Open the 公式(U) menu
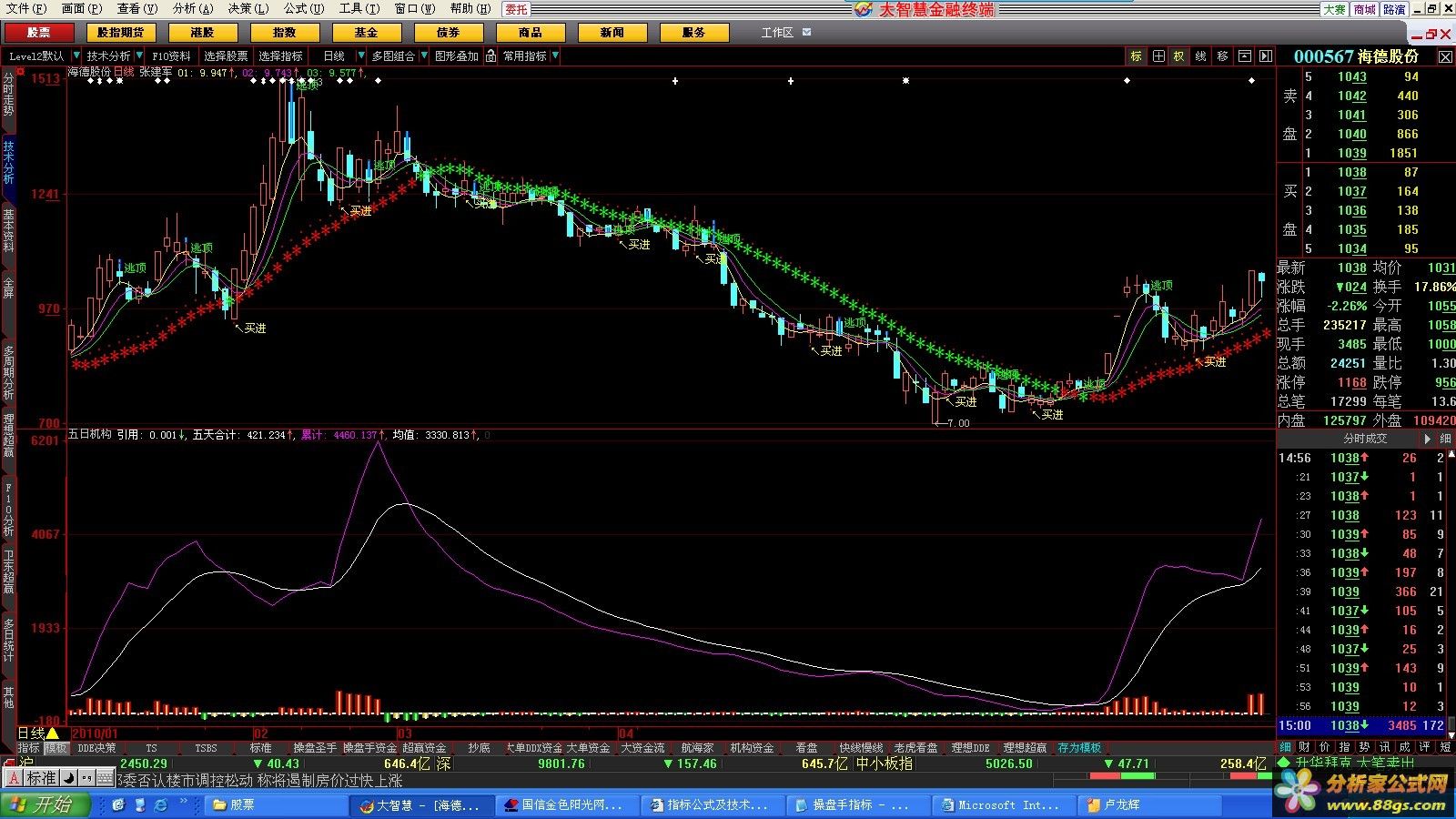 303,8
